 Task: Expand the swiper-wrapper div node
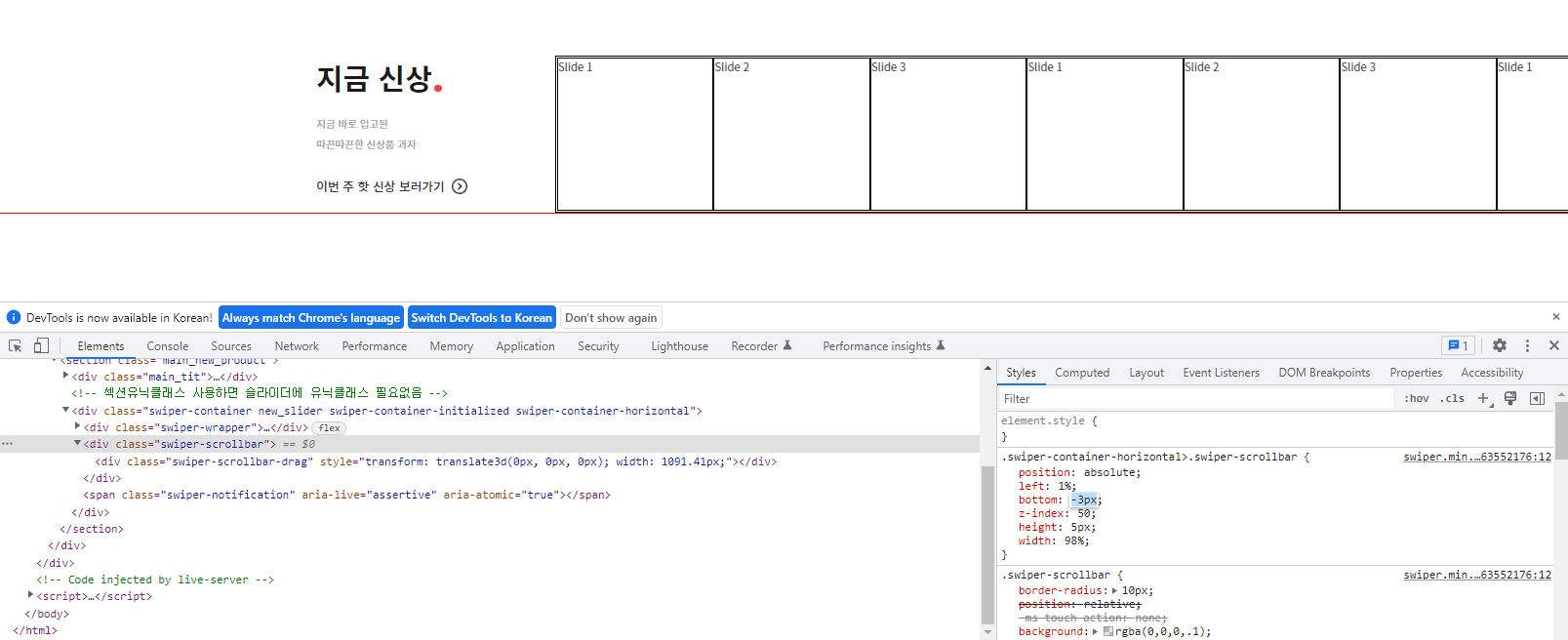(78, 426)
